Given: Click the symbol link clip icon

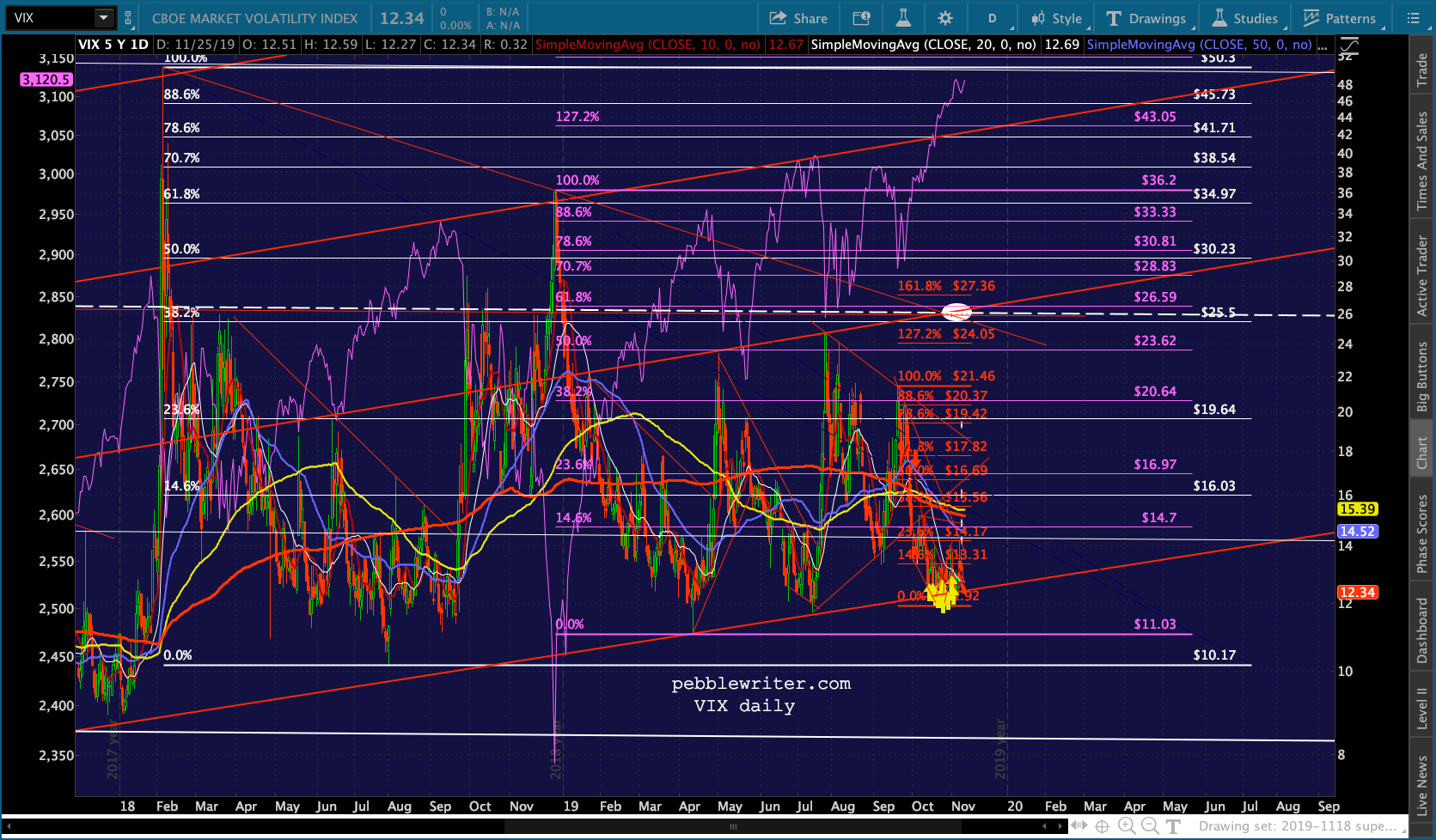Looking at the screenshot, I should tap(128, 17).
